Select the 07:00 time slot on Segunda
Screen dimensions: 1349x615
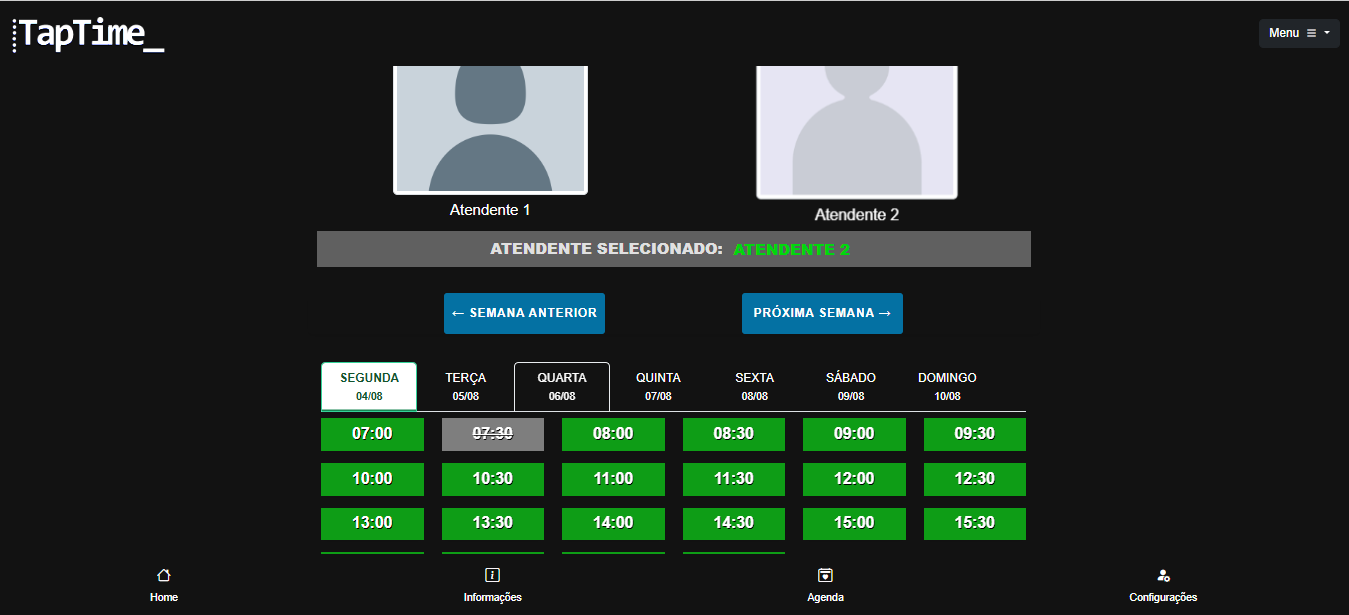click(x=372, y=433)
